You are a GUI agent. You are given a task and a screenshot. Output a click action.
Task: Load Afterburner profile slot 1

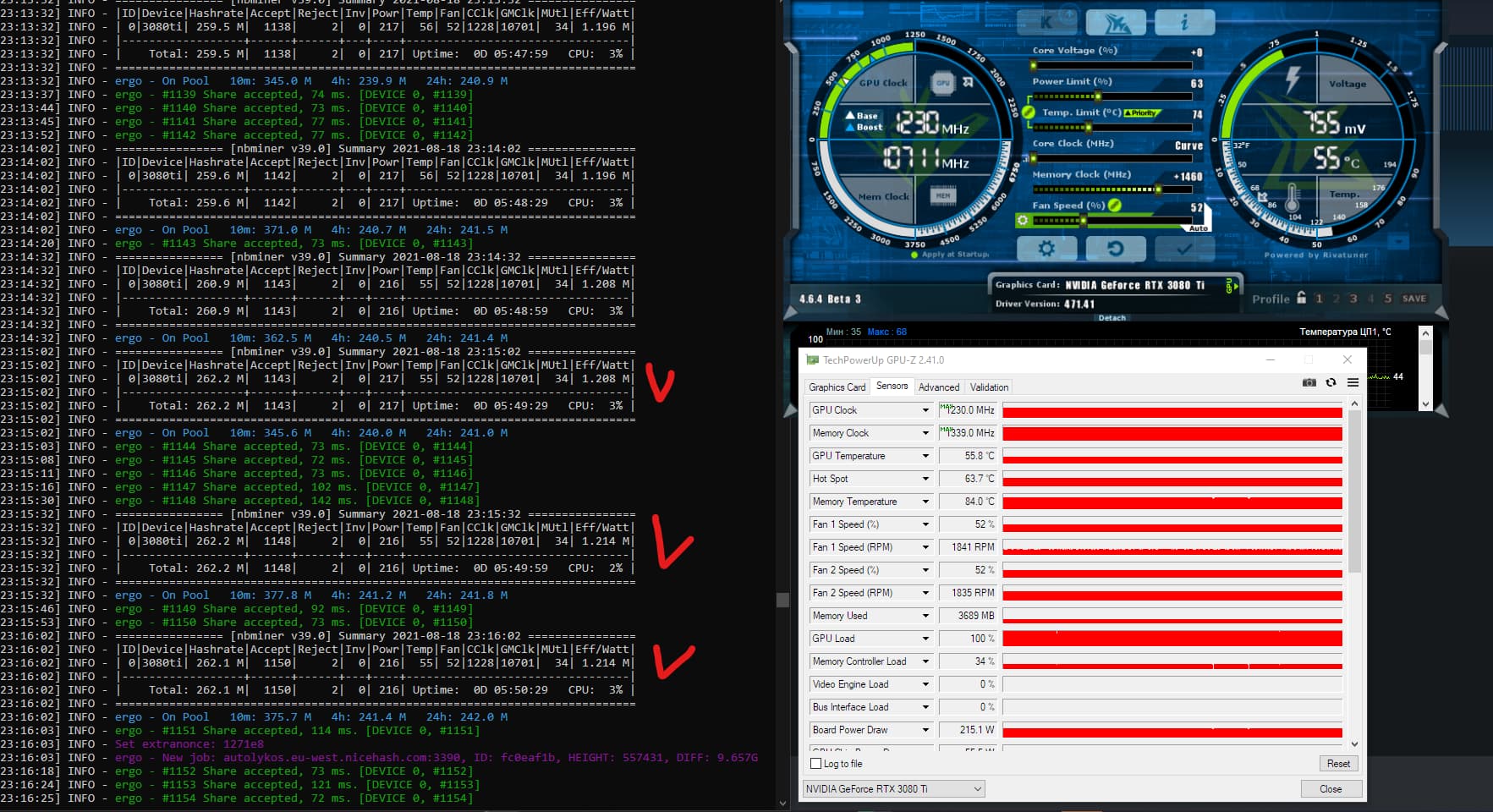[1319, 299]
